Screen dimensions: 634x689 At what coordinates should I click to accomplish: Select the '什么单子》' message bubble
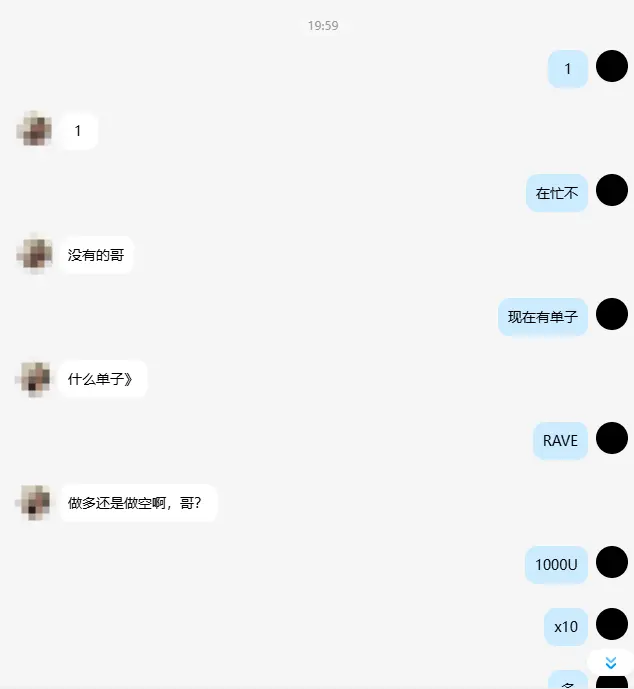(x=102, y=379)
